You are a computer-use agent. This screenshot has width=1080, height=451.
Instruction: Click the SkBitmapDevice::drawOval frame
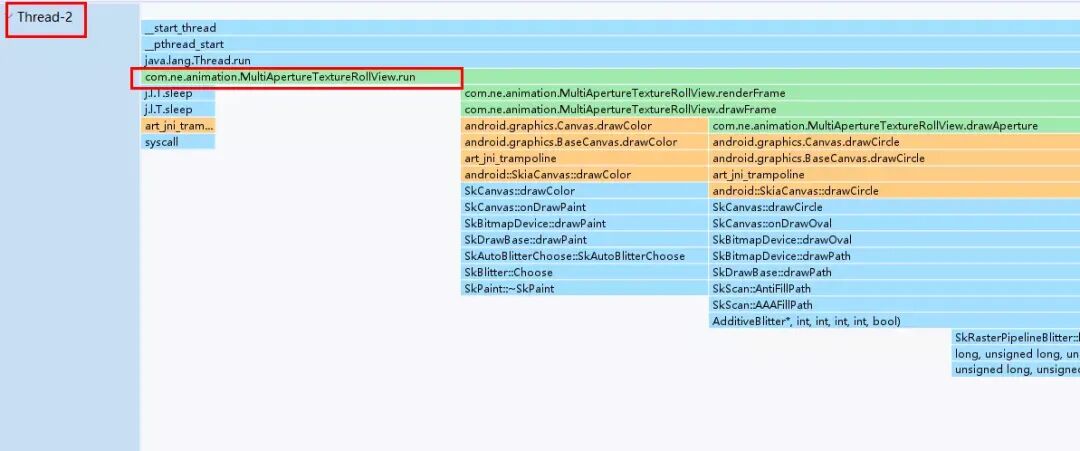[x=894, y=240]
